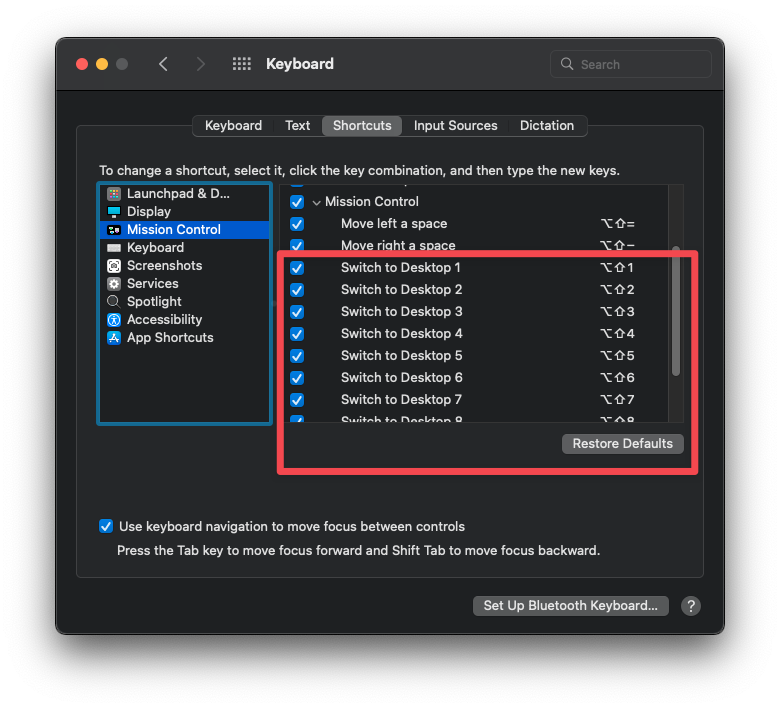Click the Restore Defaults button
Viewport: 780px width, 708px height.
click(622, 443)
